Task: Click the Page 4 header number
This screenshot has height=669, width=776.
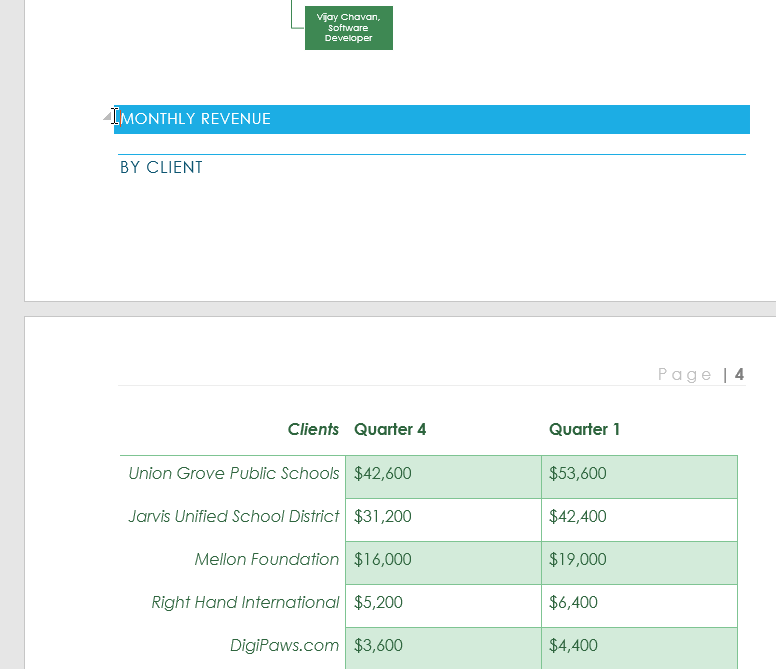Action: 739,375
